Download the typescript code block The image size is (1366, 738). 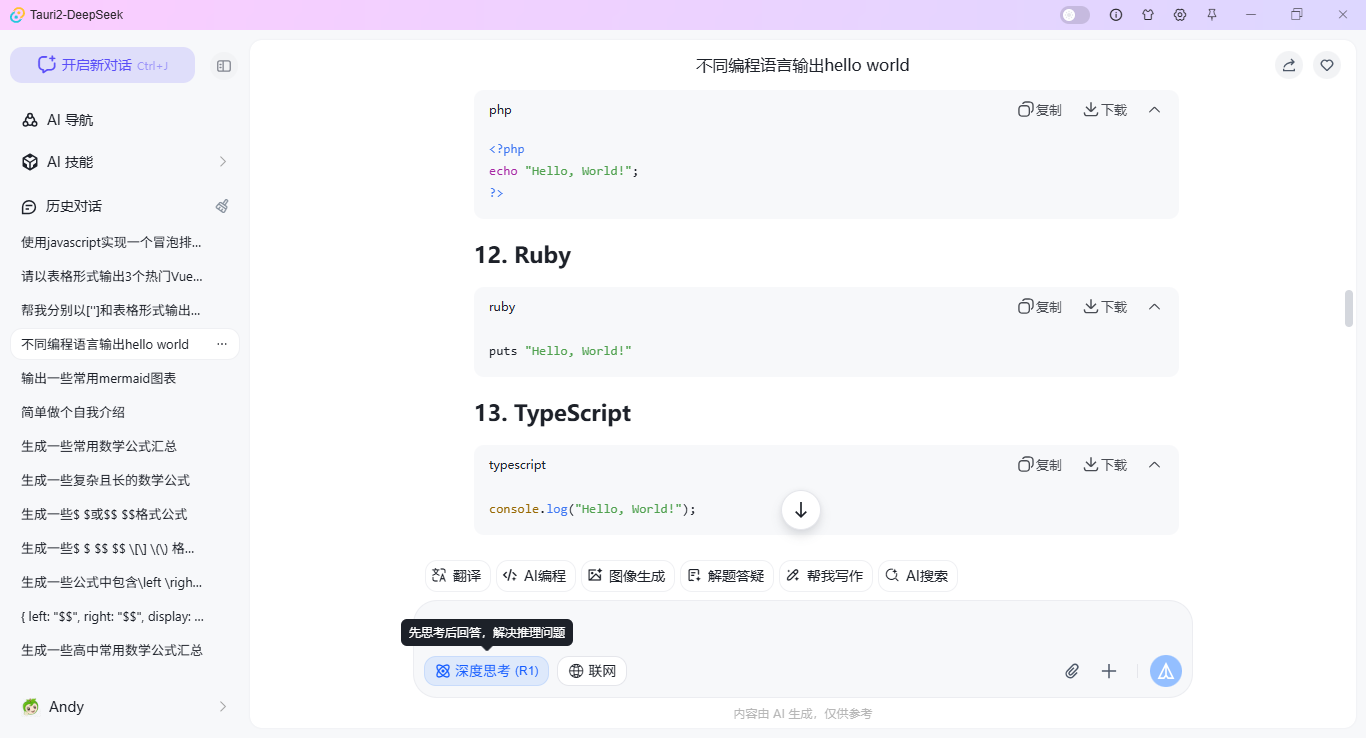coord(1105,465)
